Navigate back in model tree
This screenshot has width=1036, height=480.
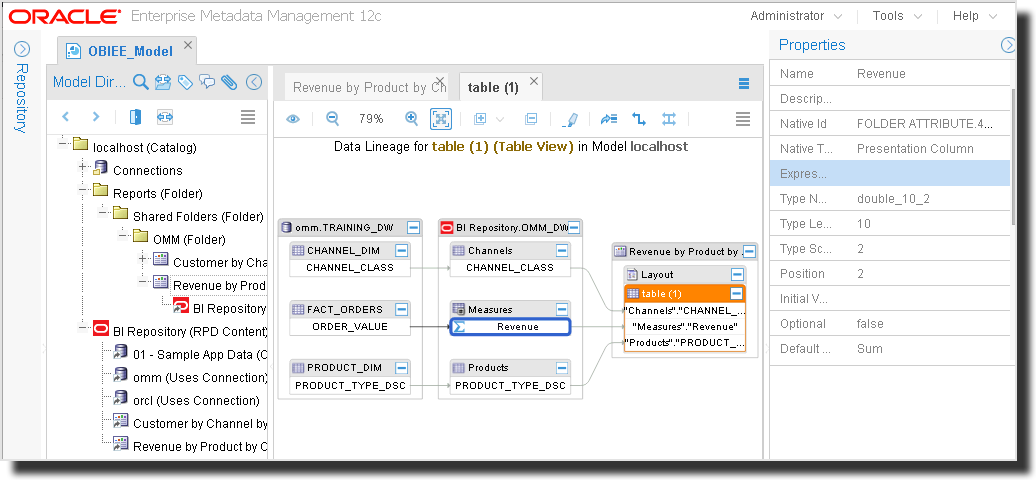(65, 117)
